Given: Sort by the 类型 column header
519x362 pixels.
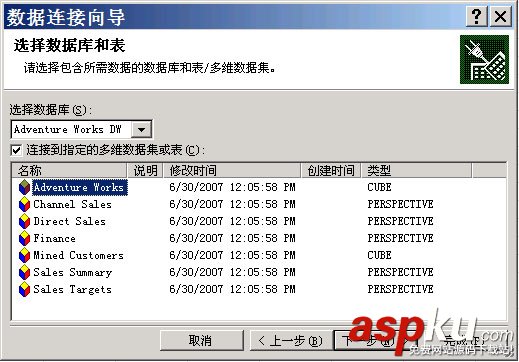Looking at the screenshot, I should click(417, 171).
